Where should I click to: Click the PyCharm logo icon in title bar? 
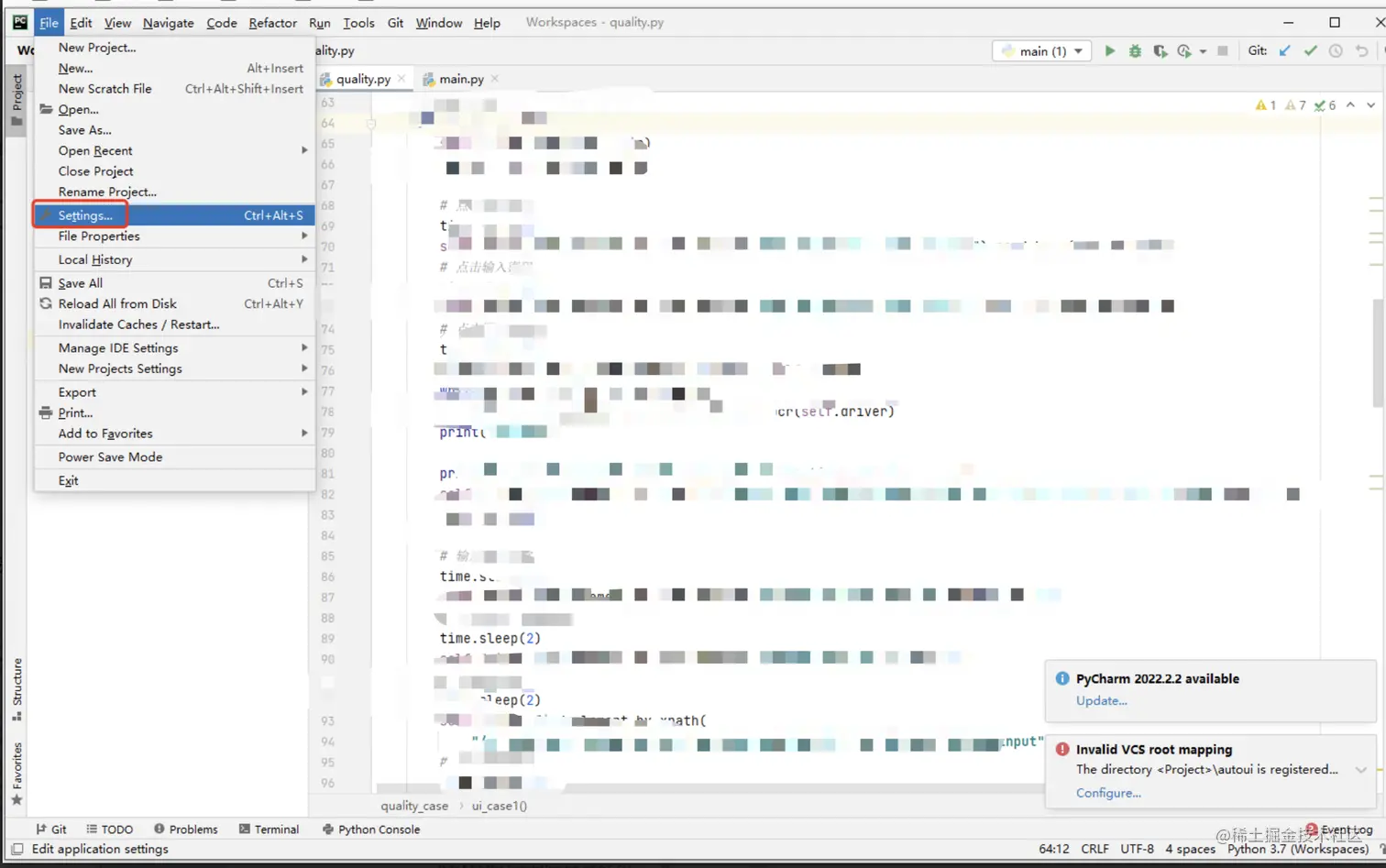coord(19,22)
